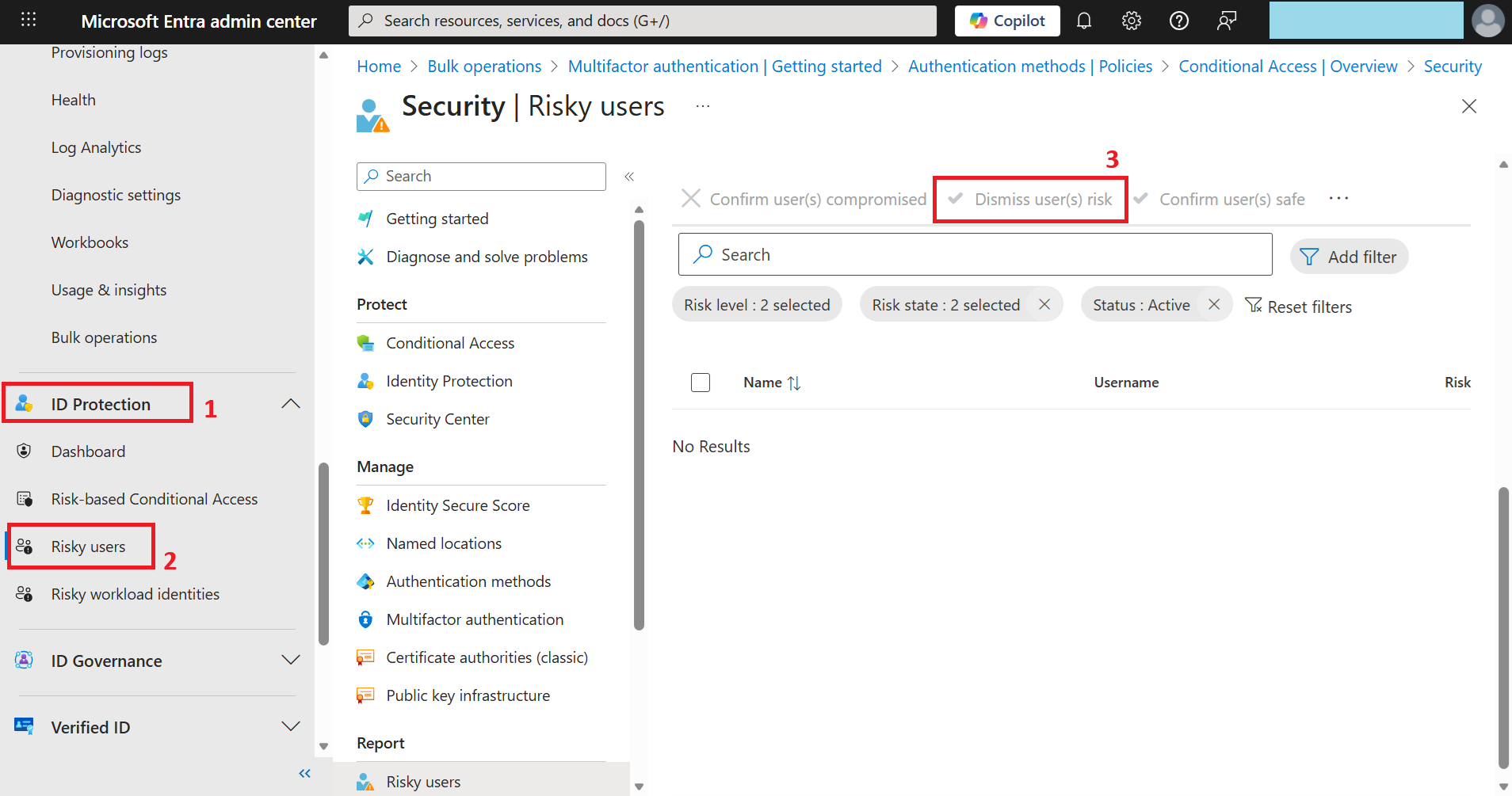Click the Public key infrastructure icon
Screen dimensions: 1512x796
coord(365,695)
